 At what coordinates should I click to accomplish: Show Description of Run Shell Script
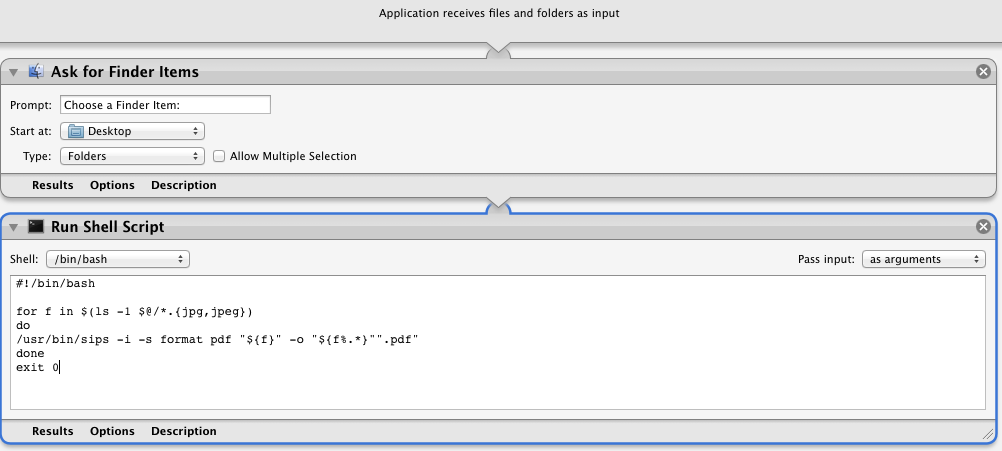coord(183,432)
